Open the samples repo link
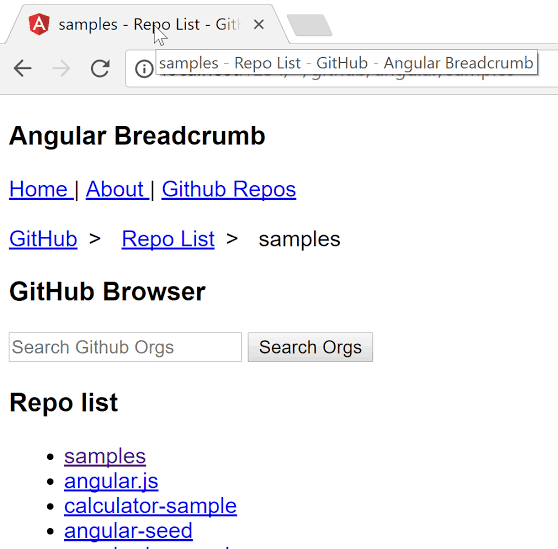The width and height of the screenshot is (558, 549). (x=105, y=456)
